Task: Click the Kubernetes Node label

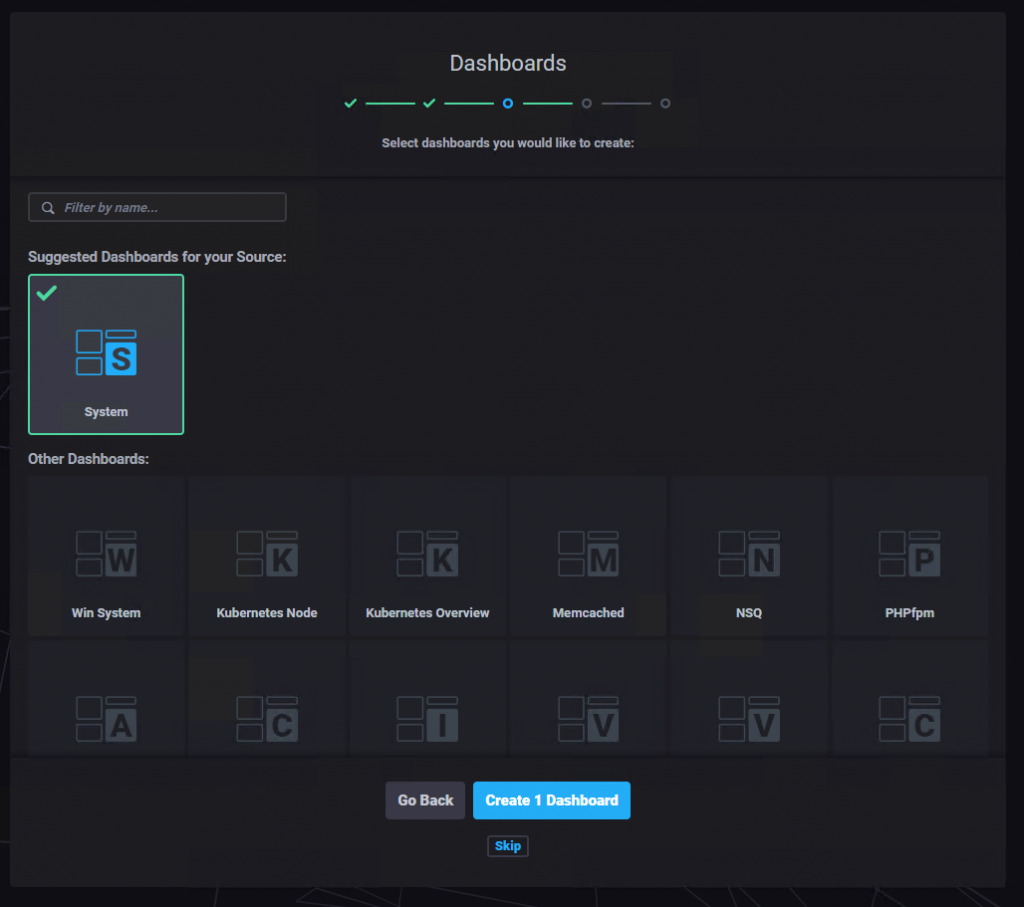Action: 266,613
